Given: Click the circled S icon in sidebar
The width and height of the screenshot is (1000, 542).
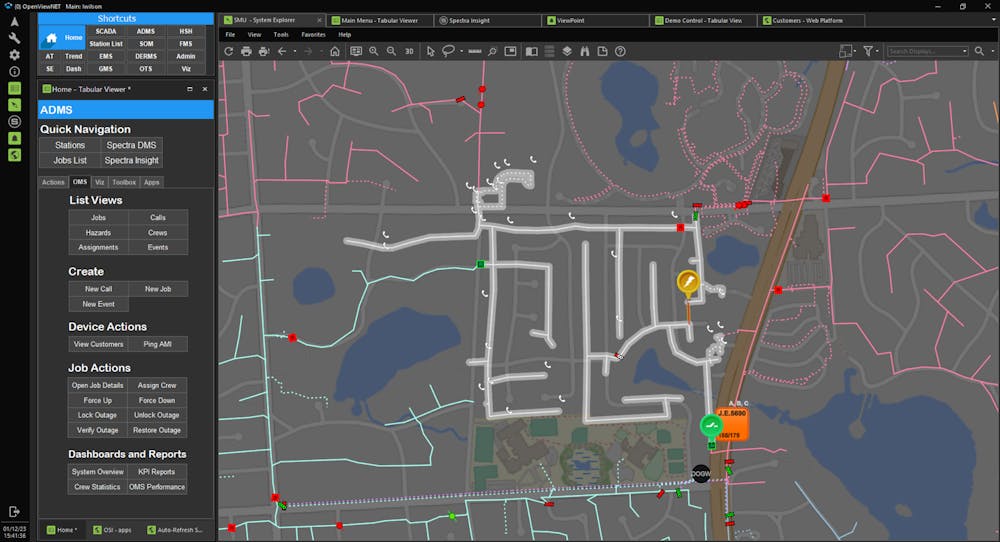Looking at the screenshot, I should click(14, 122).
